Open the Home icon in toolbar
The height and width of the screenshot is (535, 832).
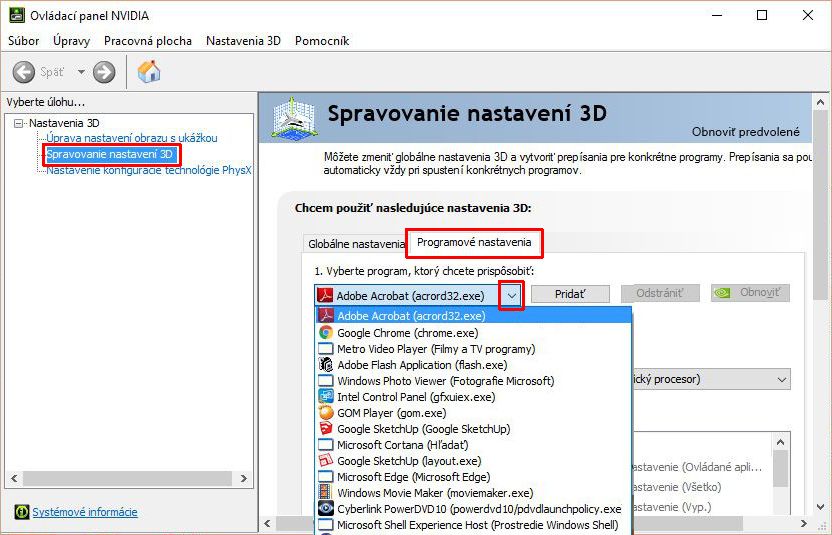coord(149,71)
